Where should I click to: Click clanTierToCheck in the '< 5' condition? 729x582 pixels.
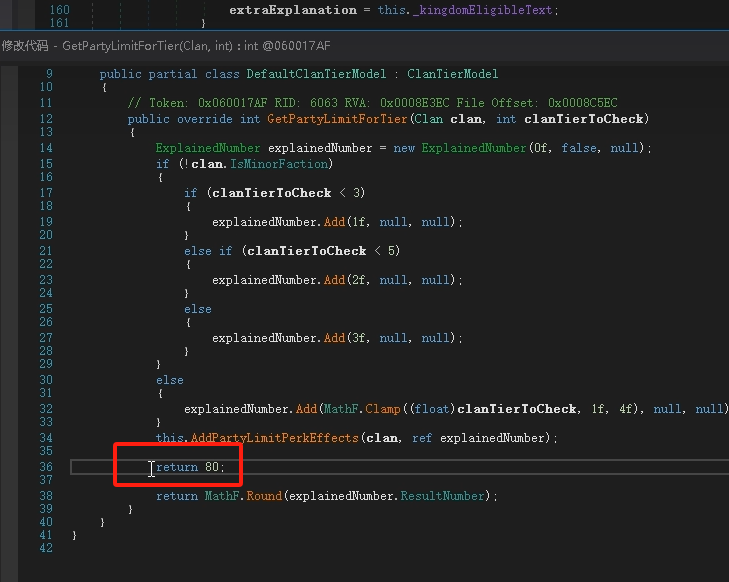(306, 251)
